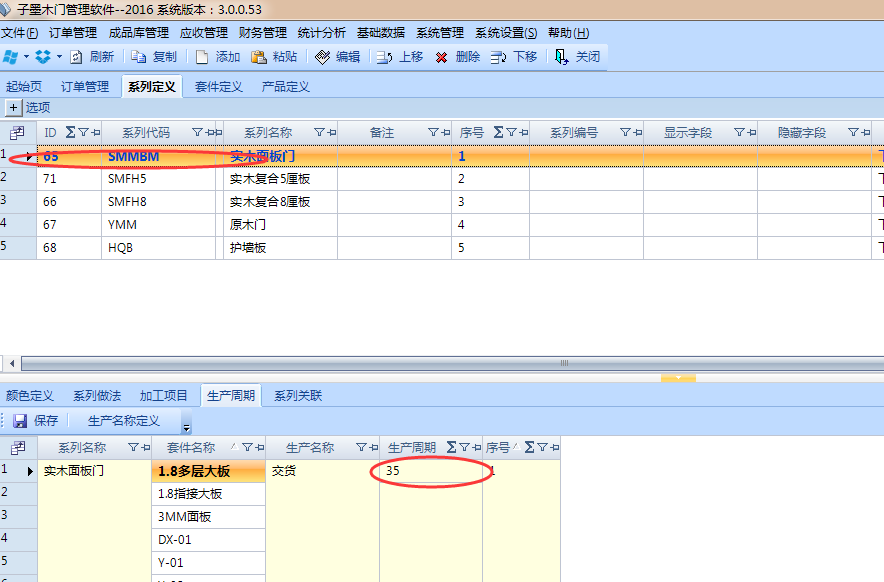Click the 编辑 edit toolbar icon
The image size is (884, 582).
[x=322, y=57]
